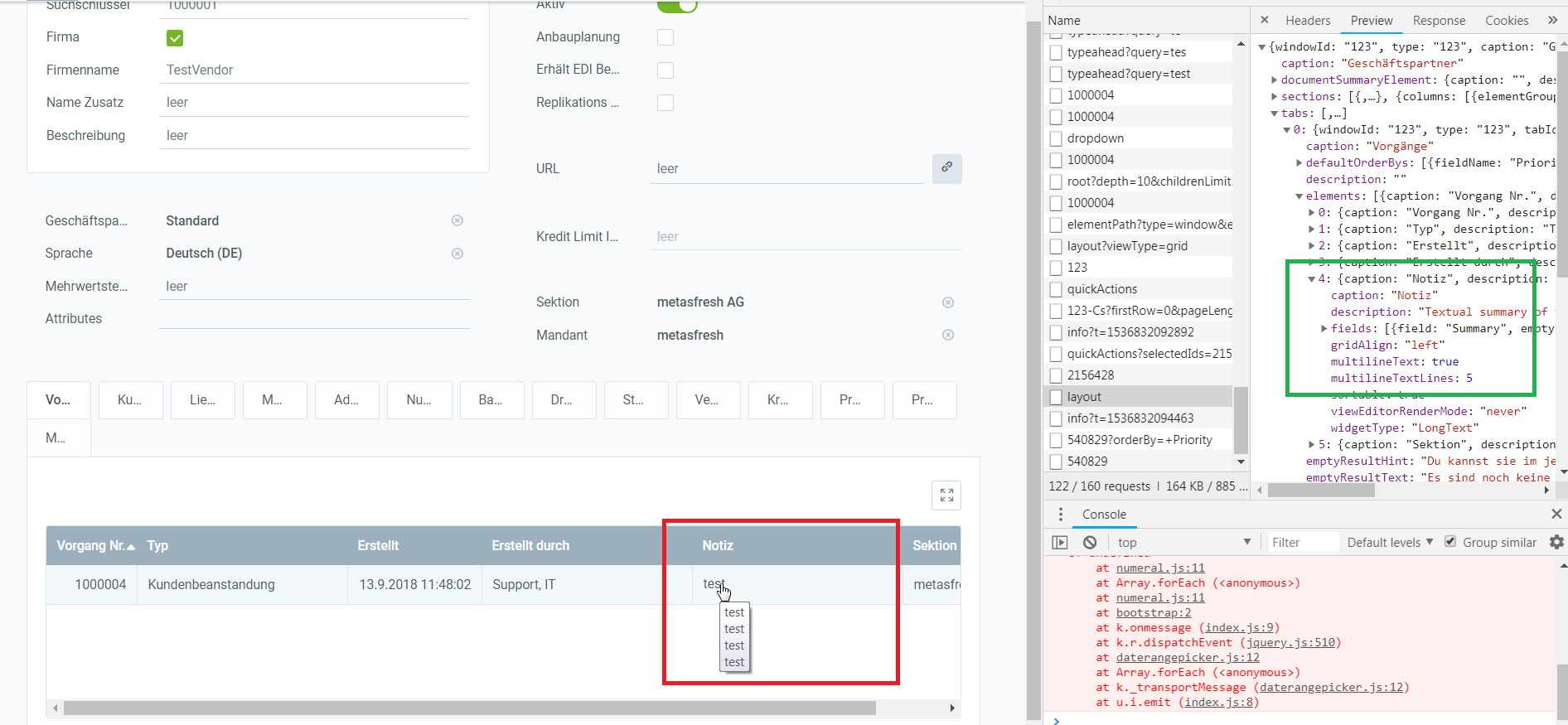Enable the Anbauplanung checkbox
Viewport: 1568px width, 725px height.
(665, 37)
